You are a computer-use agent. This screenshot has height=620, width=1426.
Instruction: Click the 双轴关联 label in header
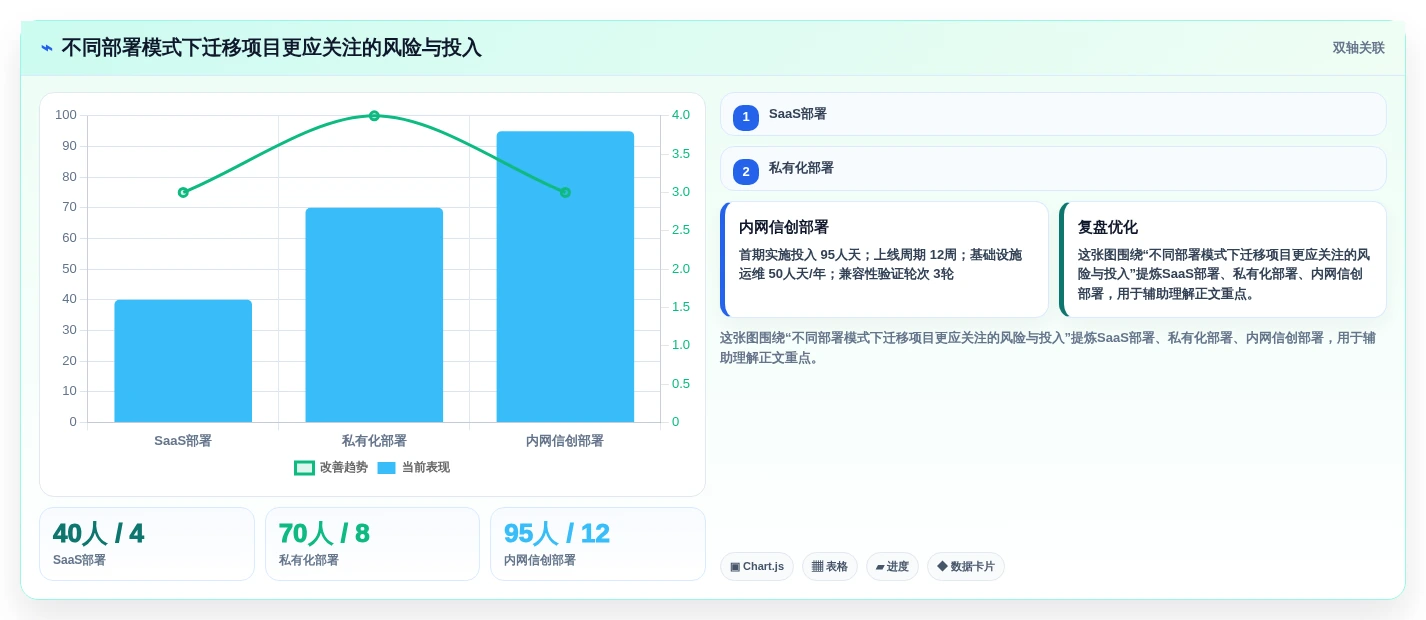coord(1358,48)
